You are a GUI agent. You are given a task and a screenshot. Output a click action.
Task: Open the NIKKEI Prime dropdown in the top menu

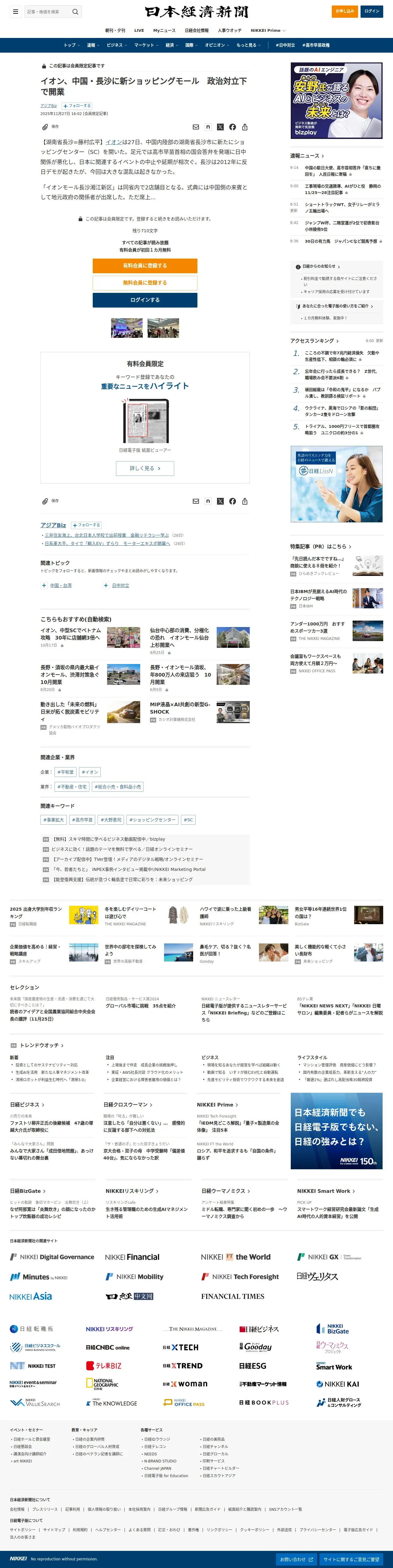[x=268, y=30]
